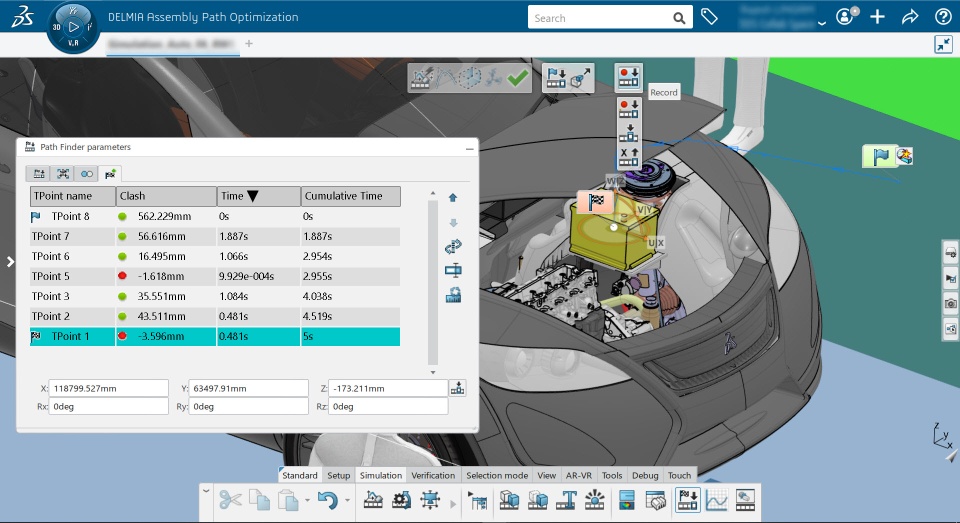
Task: Click the TPoint name column header
Action: point(72,196)
